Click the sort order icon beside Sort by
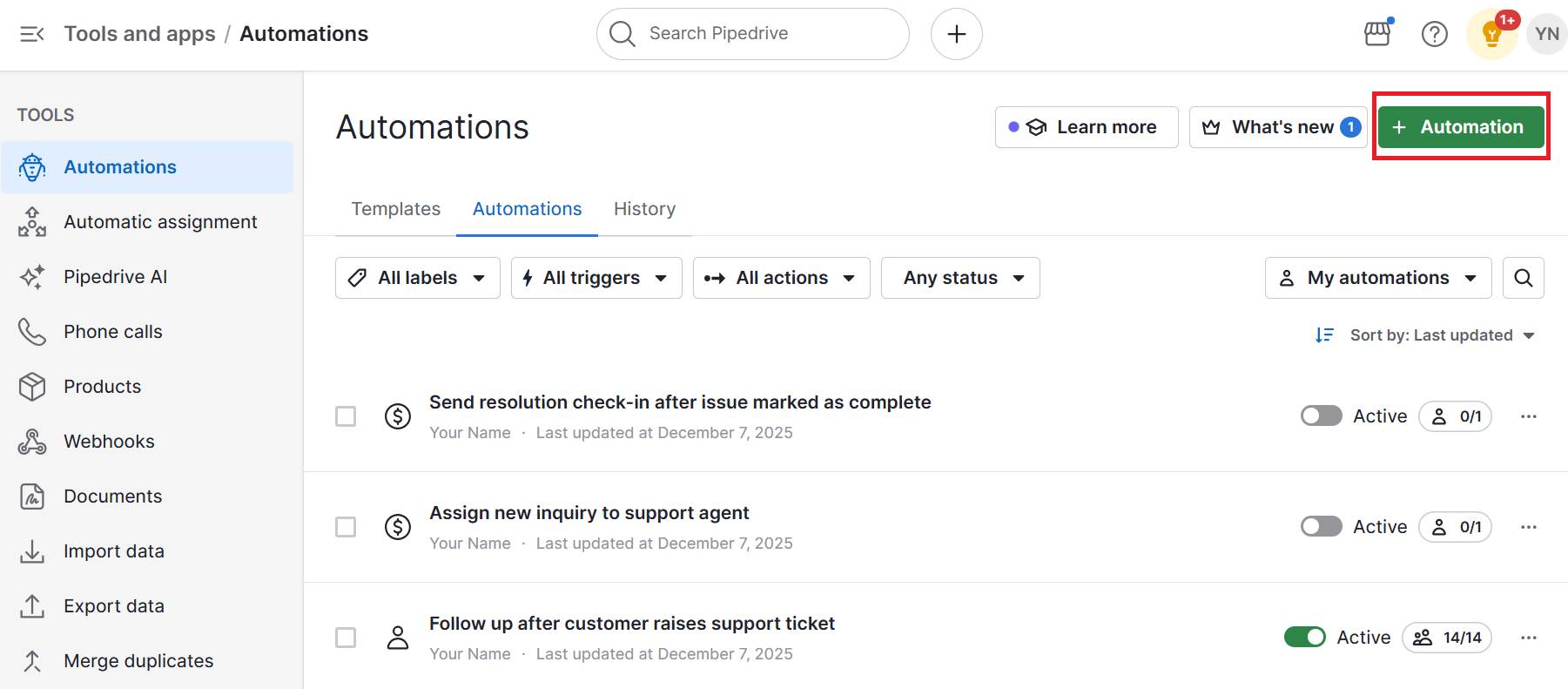The image size is (1568, 689). (x=1324, y=335)
